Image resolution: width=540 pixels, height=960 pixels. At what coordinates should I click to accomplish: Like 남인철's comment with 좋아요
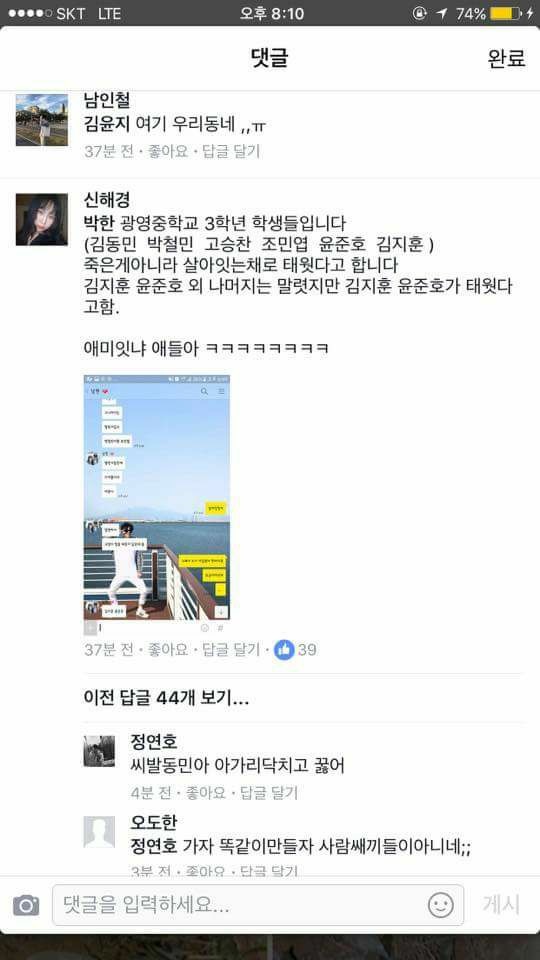point(168,151)
